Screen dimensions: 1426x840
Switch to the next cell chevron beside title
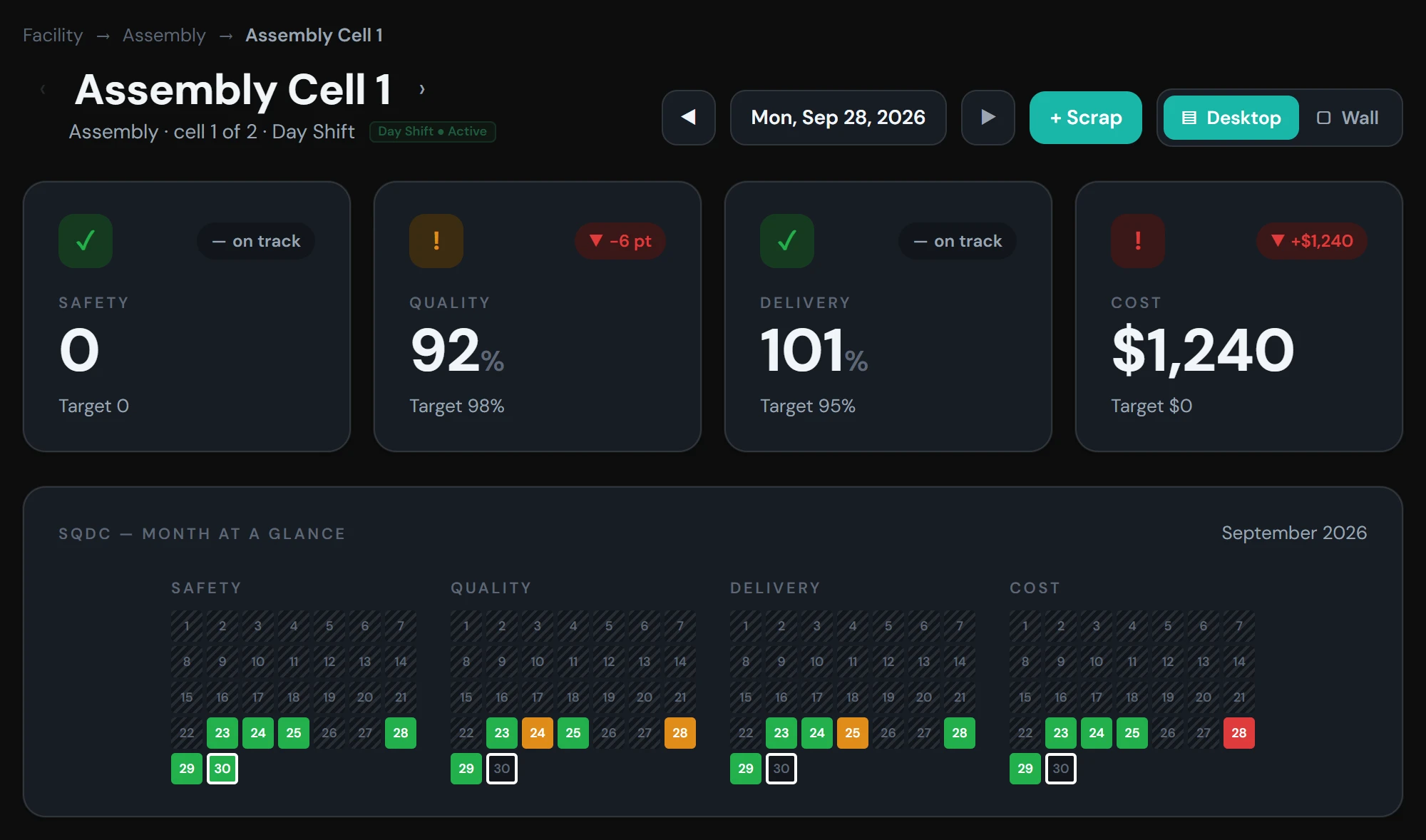pyautogui.click(x=422, y=89)
